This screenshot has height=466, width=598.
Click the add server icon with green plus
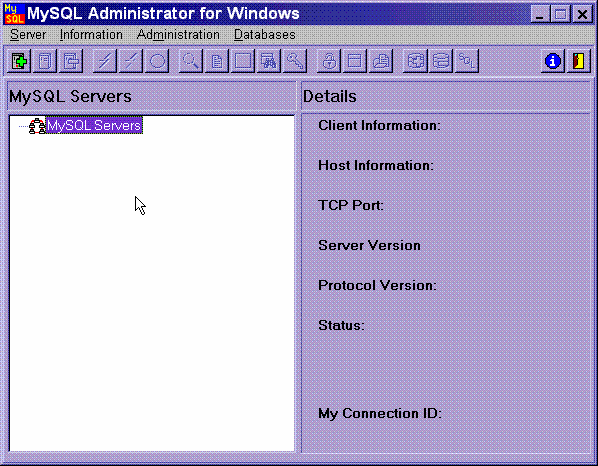pyautogui.click(x=19, y=61)
